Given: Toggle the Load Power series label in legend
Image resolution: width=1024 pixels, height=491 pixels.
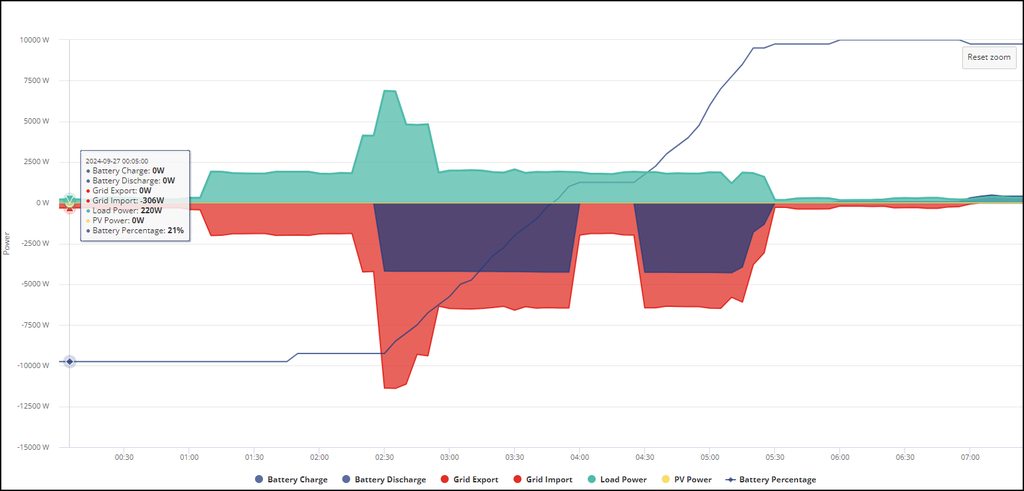Looking at the screenshot, I should tap(623, 480).
